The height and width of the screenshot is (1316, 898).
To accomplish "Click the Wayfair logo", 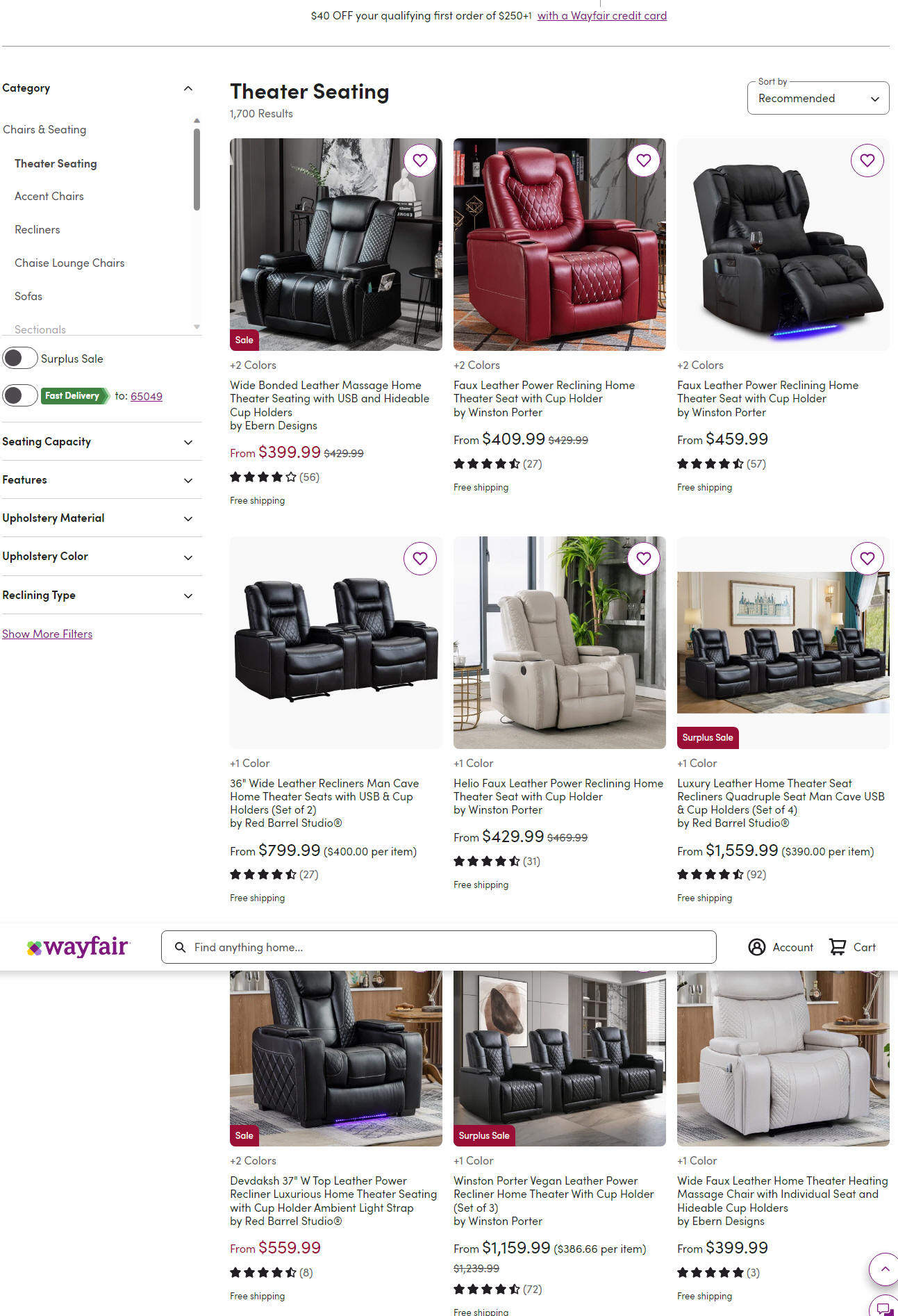I will coord(78,946).
